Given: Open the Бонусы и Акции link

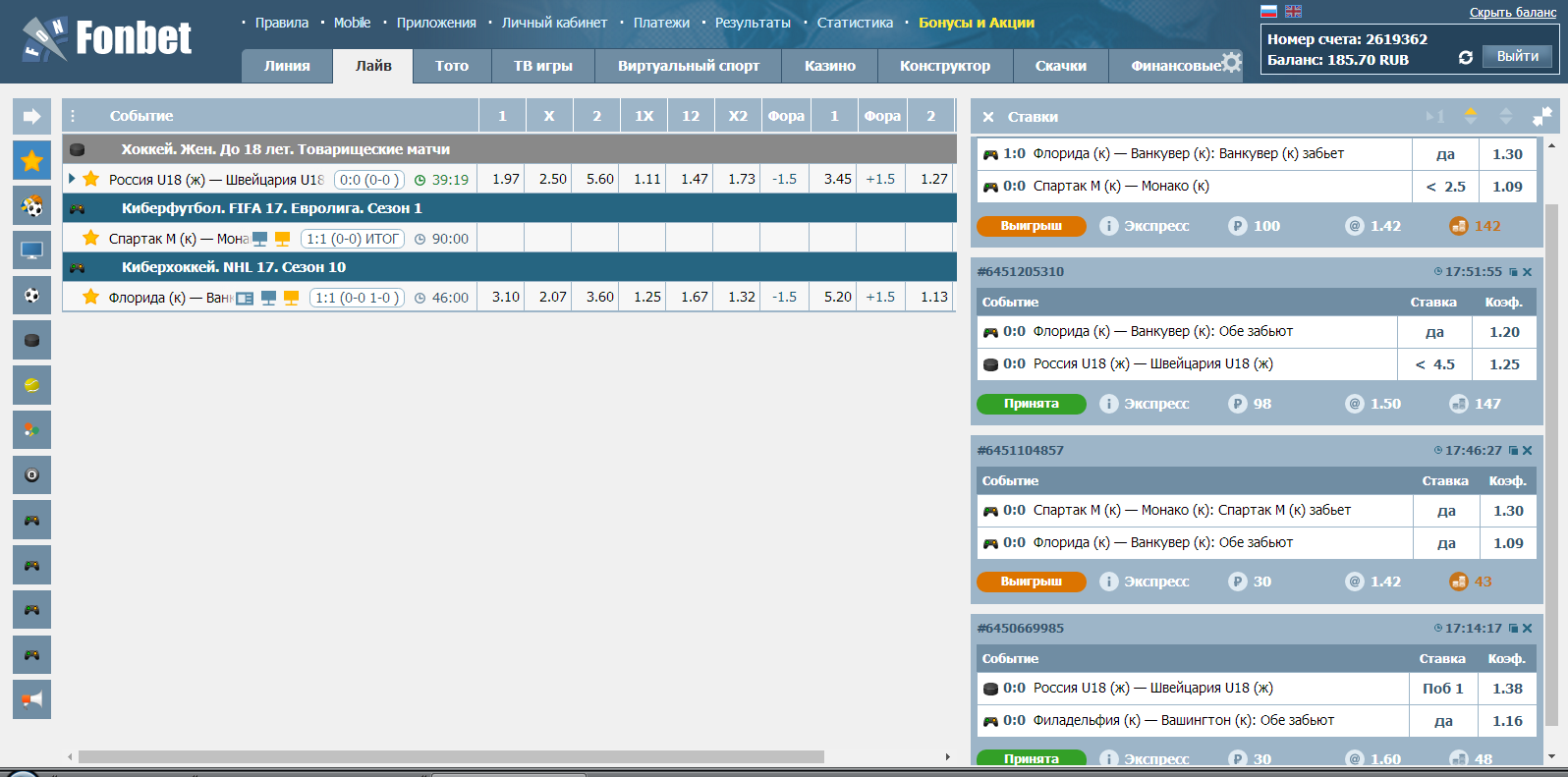Looking at the screenshot, I should pos(977,23).
